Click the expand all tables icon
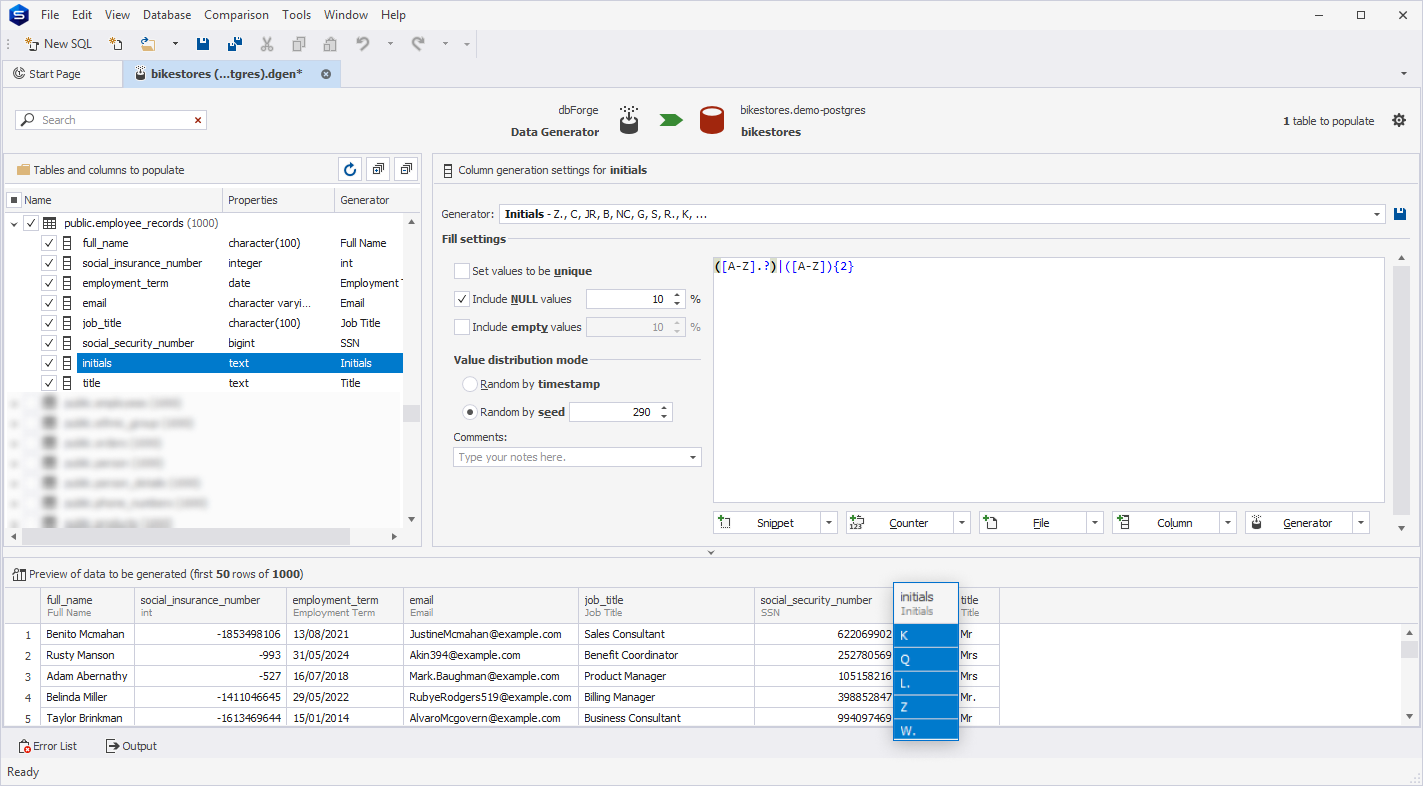Viewport: 1423px width, 786px height. (x=378, y=170)
